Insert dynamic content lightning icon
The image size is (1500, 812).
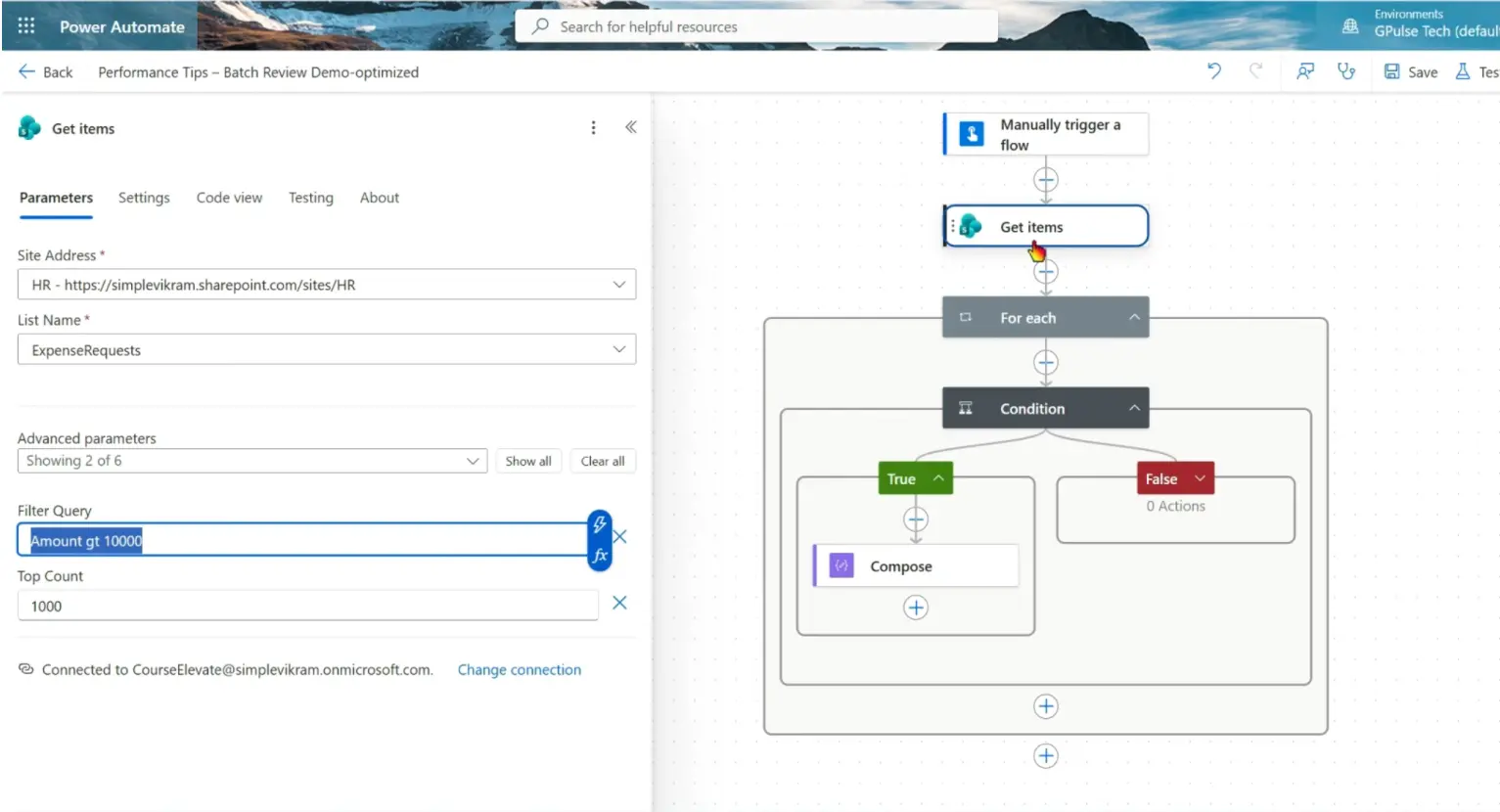(600, 525)
